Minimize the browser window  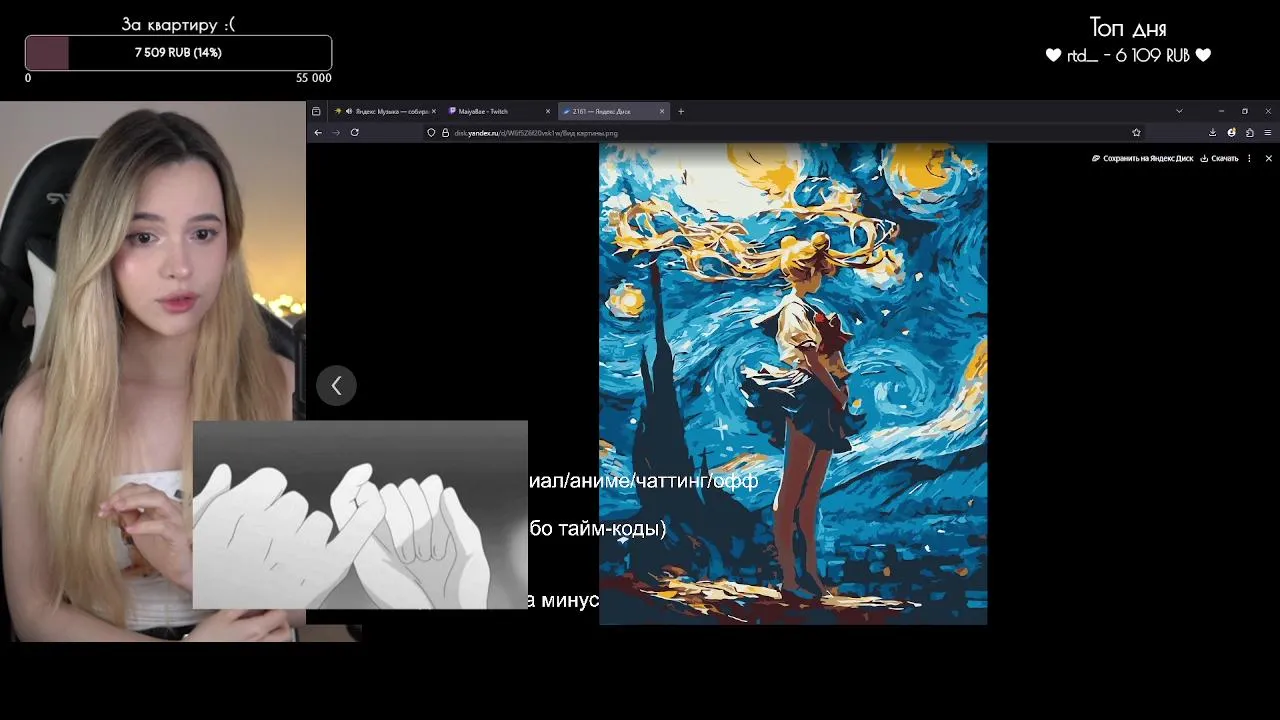1221,111
